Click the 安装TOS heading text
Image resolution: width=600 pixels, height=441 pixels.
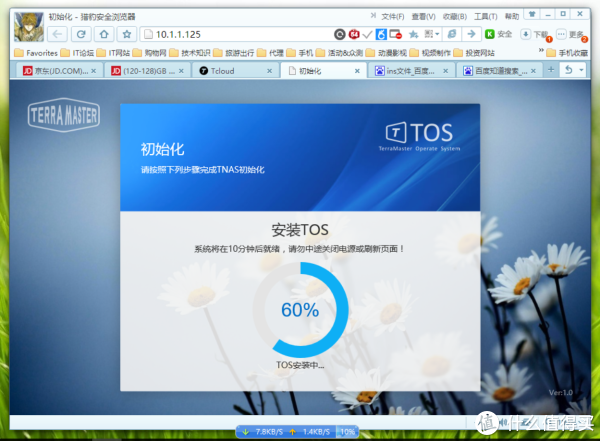300,230
